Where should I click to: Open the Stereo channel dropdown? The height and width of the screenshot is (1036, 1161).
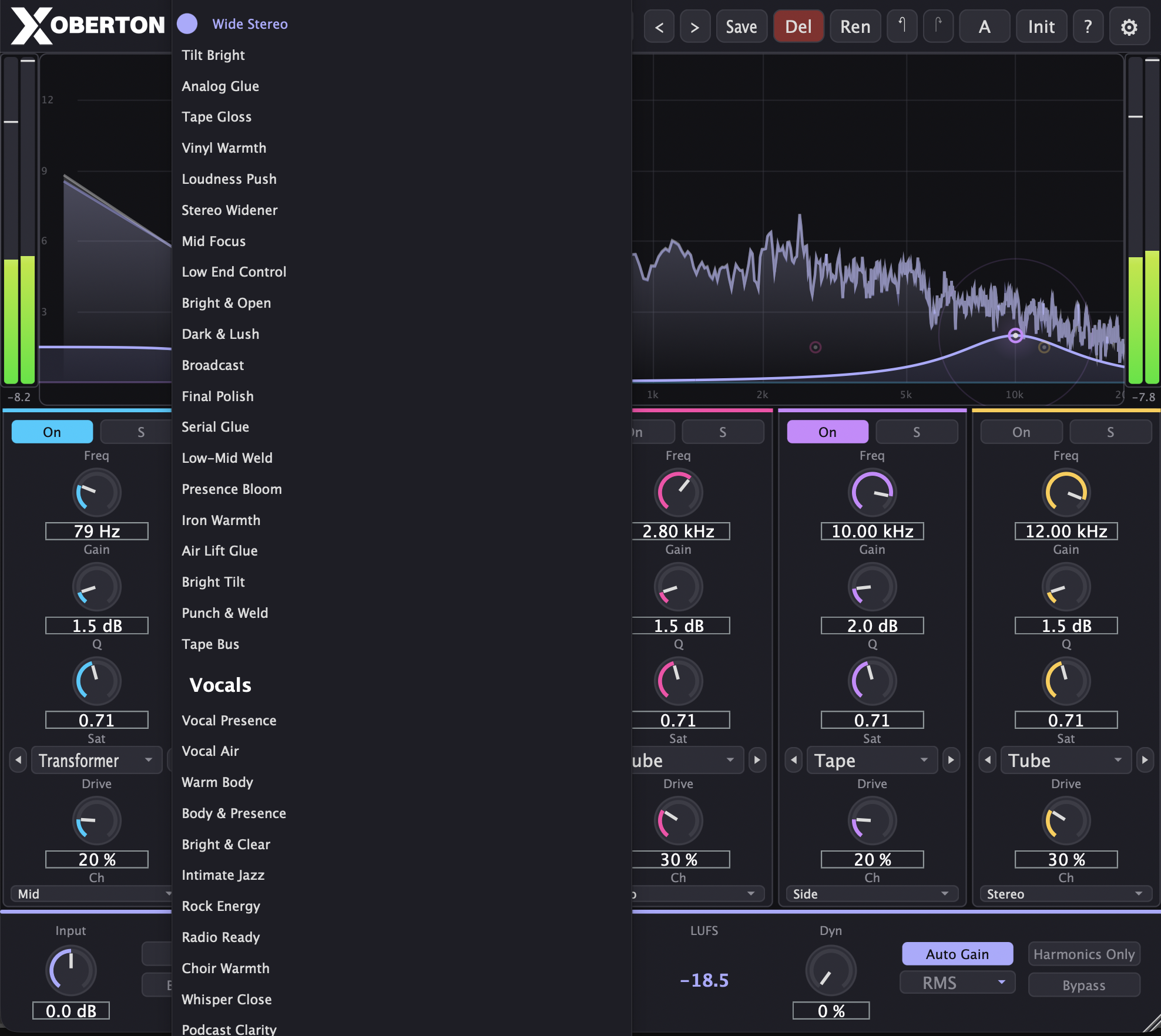[1066, 893]
